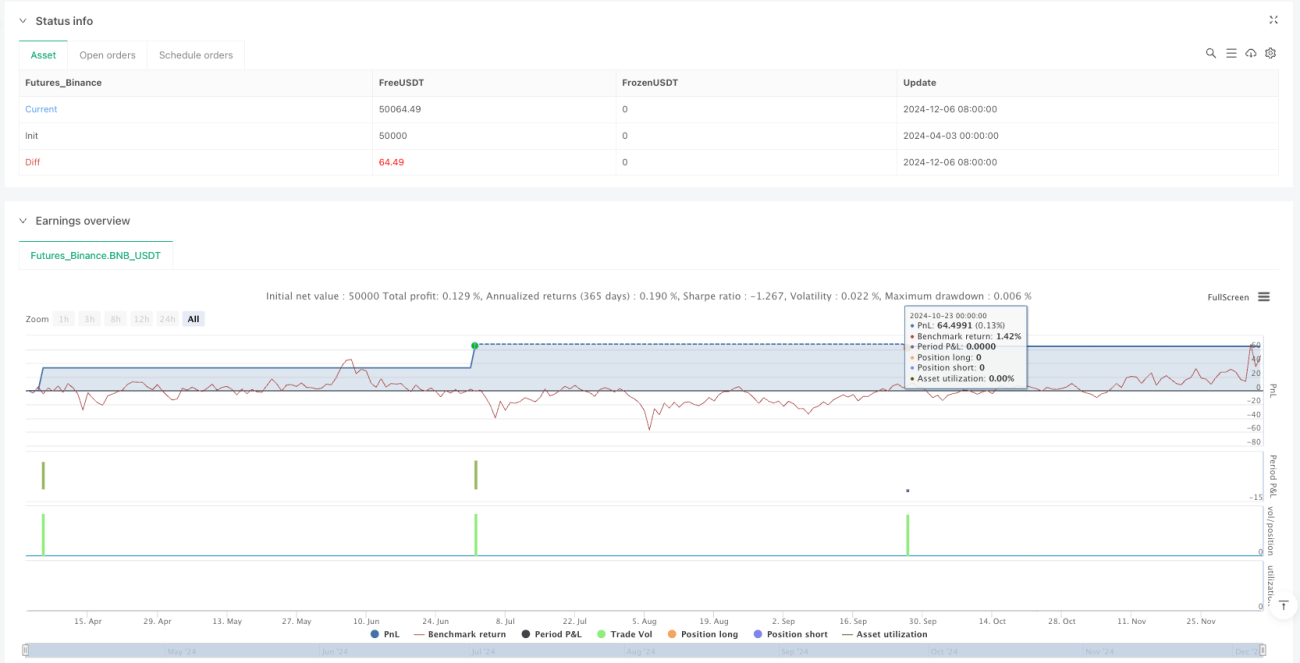
Task: Click the cloud download icon
Action: click(x=1251, y=53)
